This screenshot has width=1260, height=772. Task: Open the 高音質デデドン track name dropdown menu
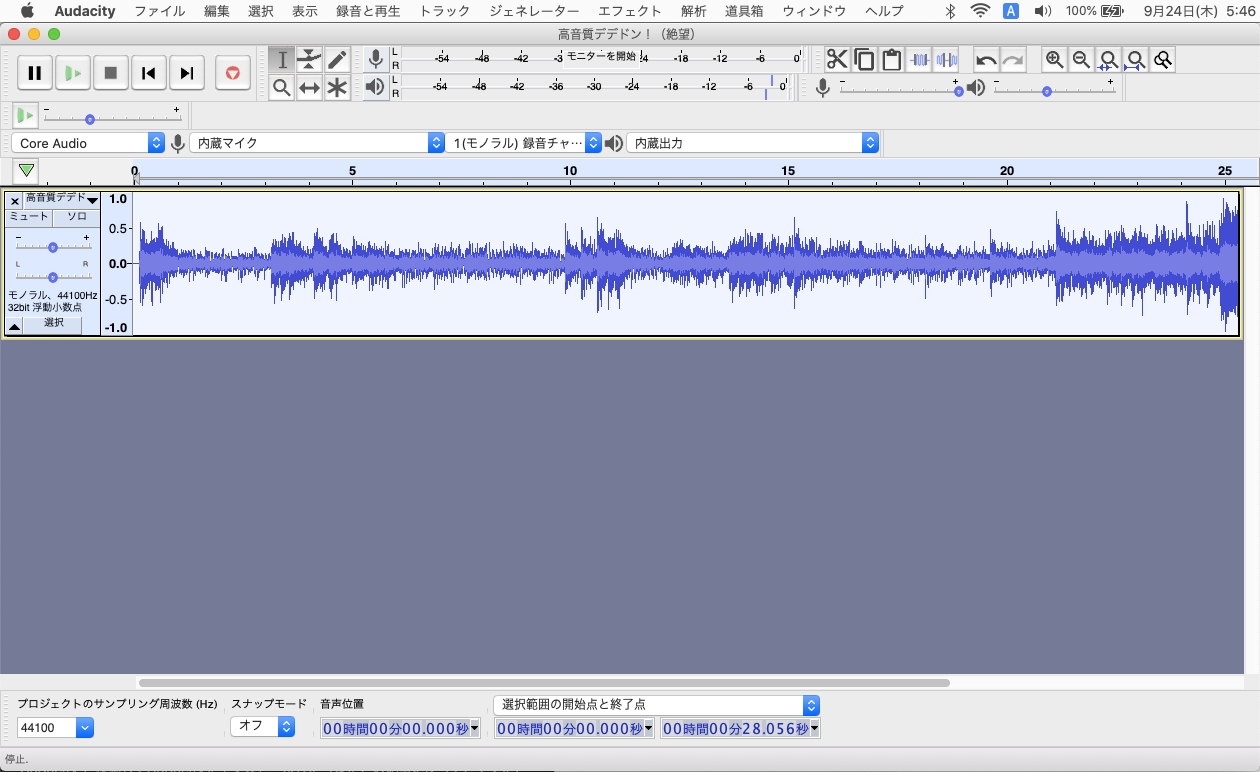click(x=62, y=199)
